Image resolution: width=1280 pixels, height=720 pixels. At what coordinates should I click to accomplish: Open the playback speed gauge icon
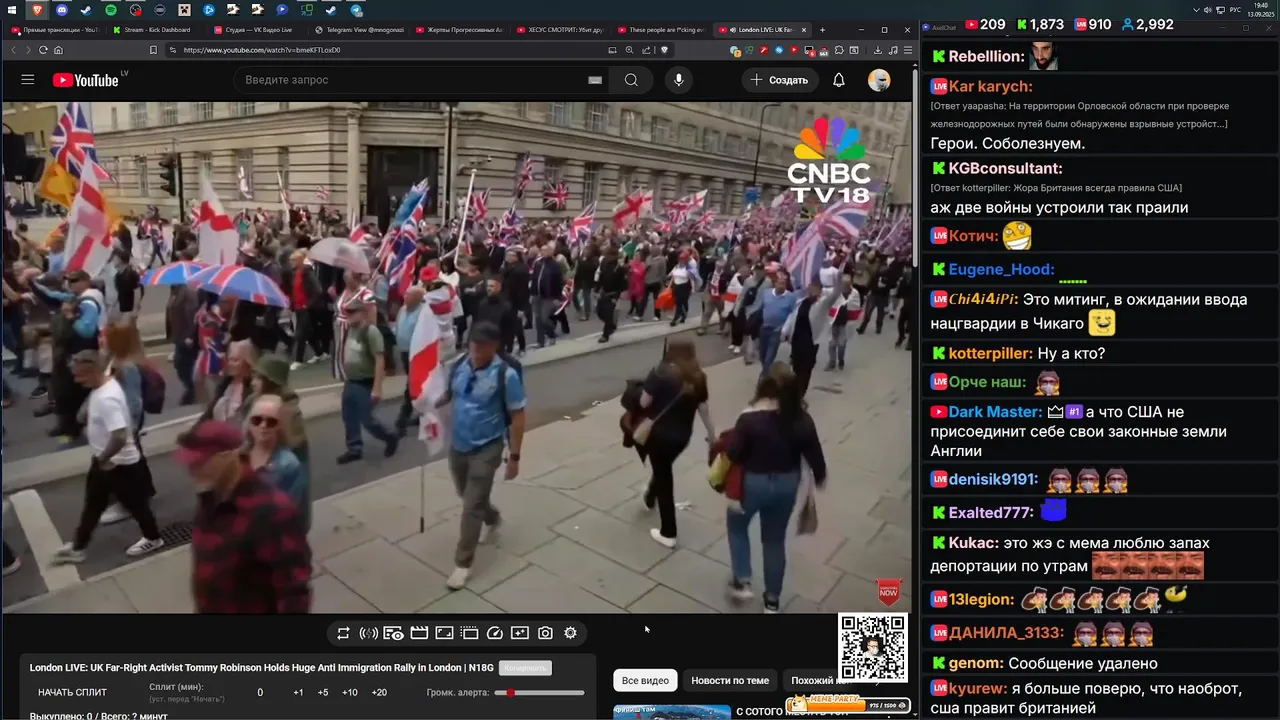point(495,633)
